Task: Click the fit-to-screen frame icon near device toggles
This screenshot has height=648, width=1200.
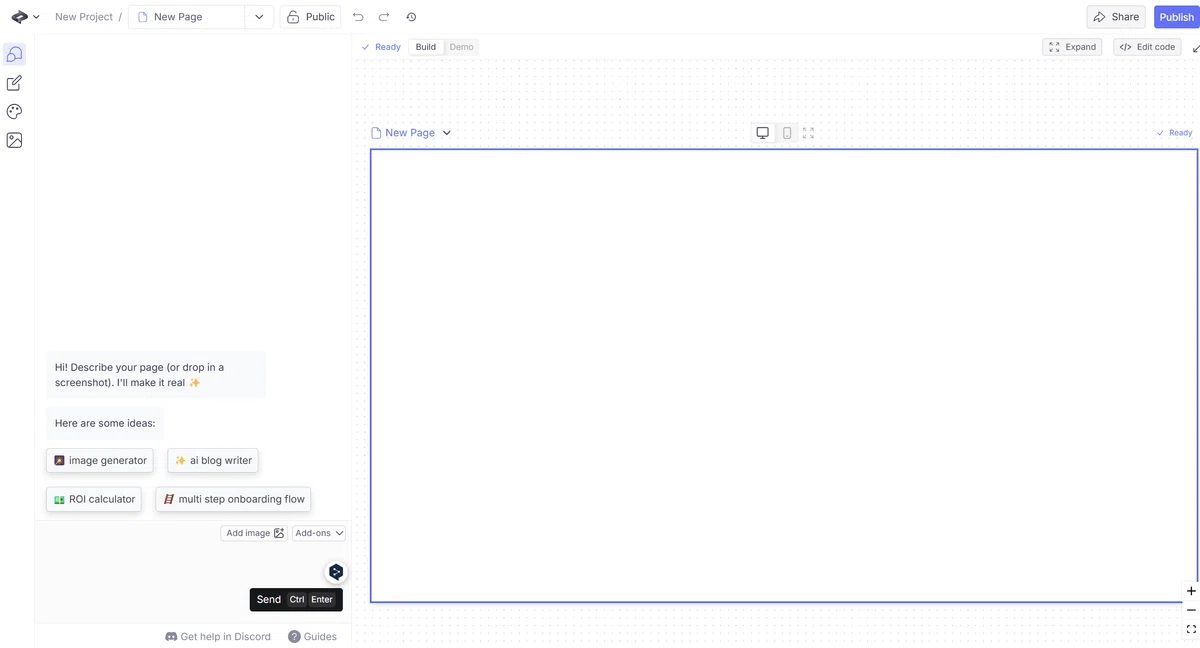Action: pyautogui.click(x=808, y=133)
